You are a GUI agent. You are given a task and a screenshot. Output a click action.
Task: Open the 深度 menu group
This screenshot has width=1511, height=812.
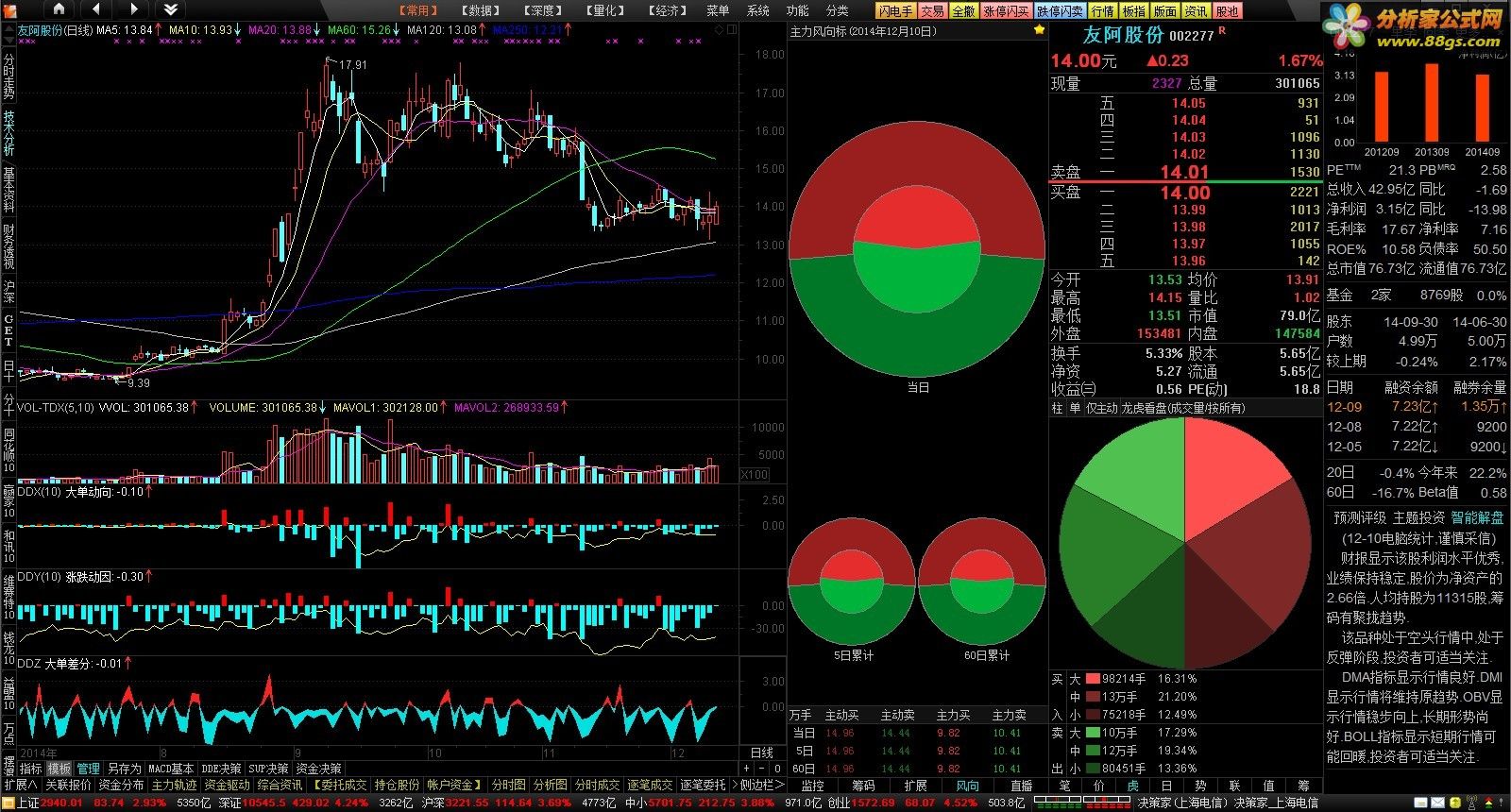click(543, 10)
